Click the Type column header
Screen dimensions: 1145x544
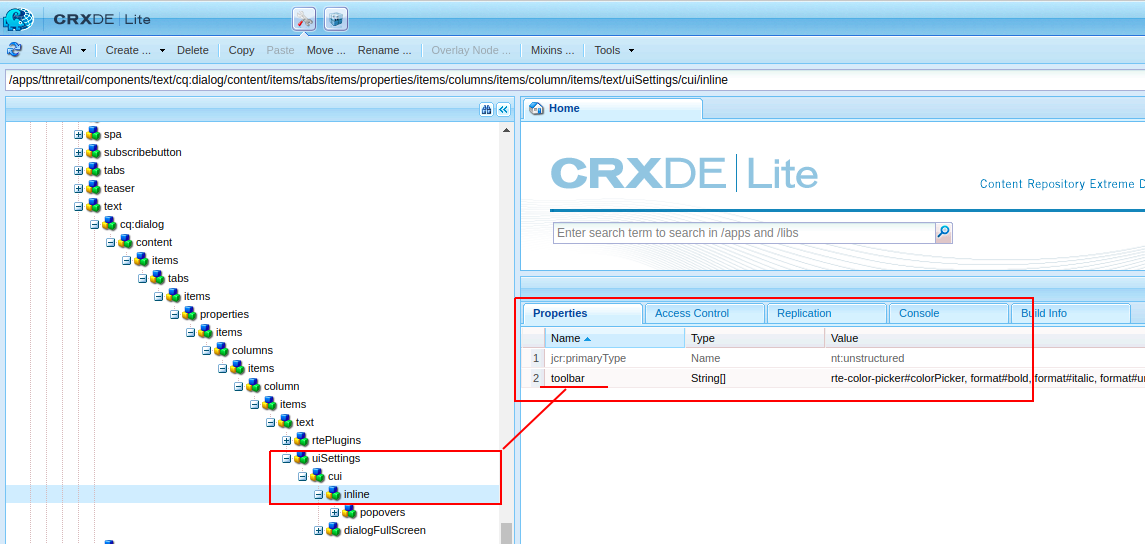[754, 338]
